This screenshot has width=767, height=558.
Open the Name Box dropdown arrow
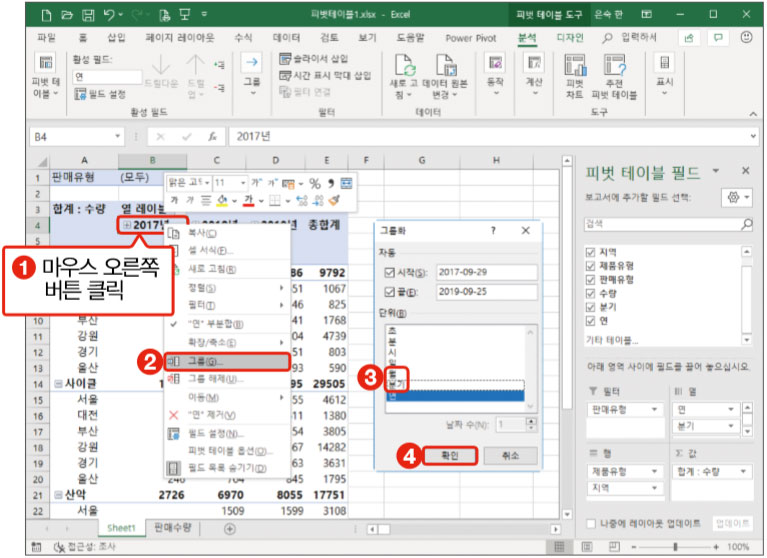coord(117,136)
